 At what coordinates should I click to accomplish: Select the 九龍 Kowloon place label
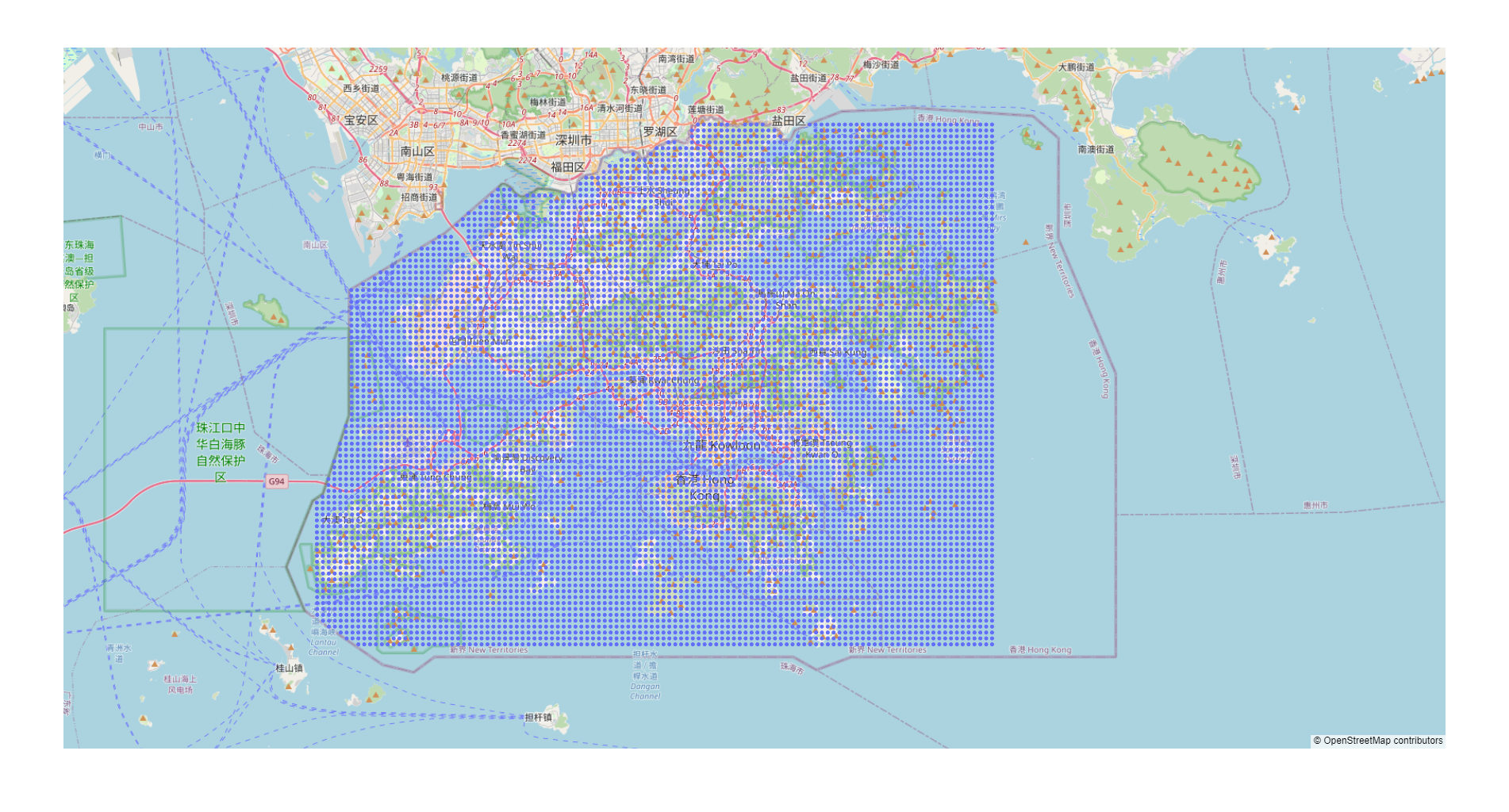(x=722, y=447)
